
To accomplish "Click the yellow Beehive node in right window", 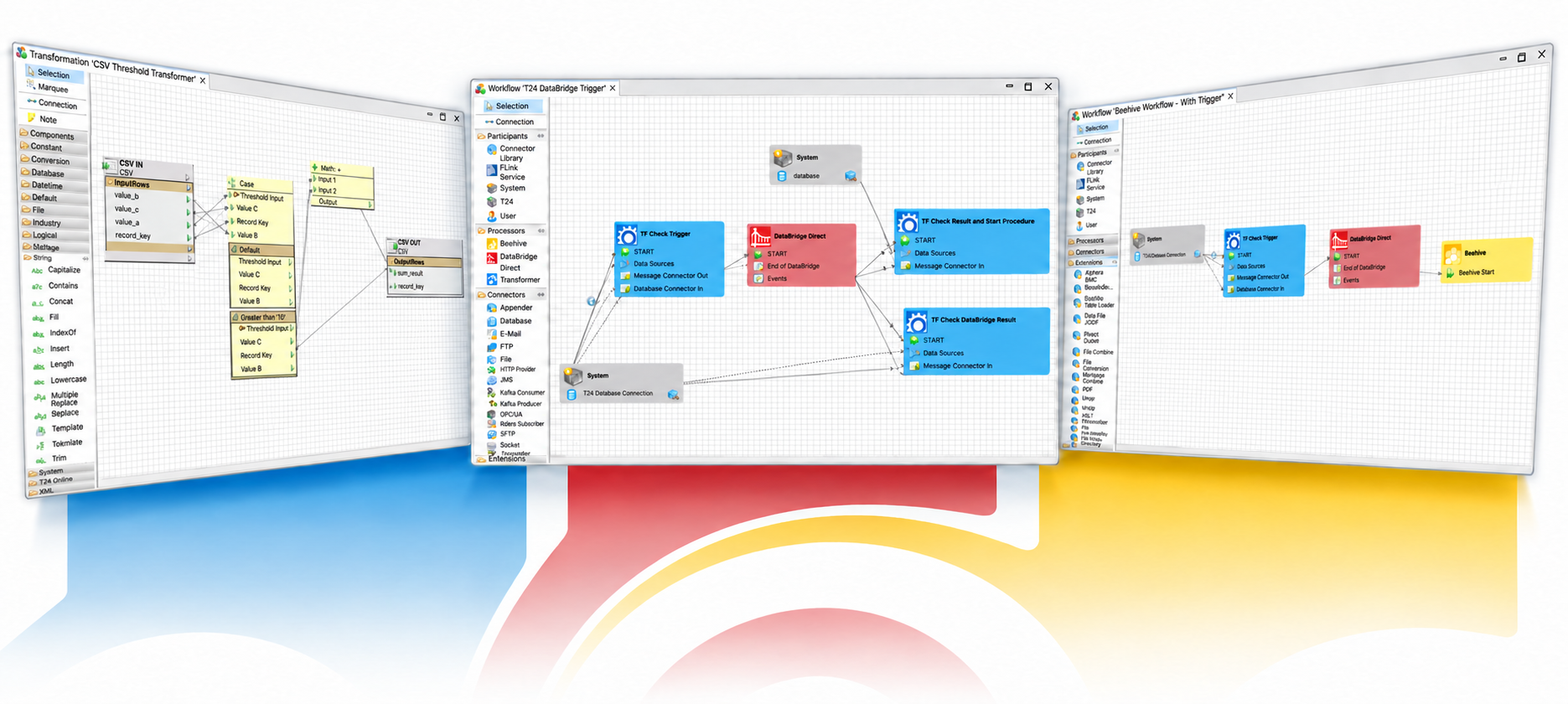I will pyautogui.click(x=1486, y=261).
